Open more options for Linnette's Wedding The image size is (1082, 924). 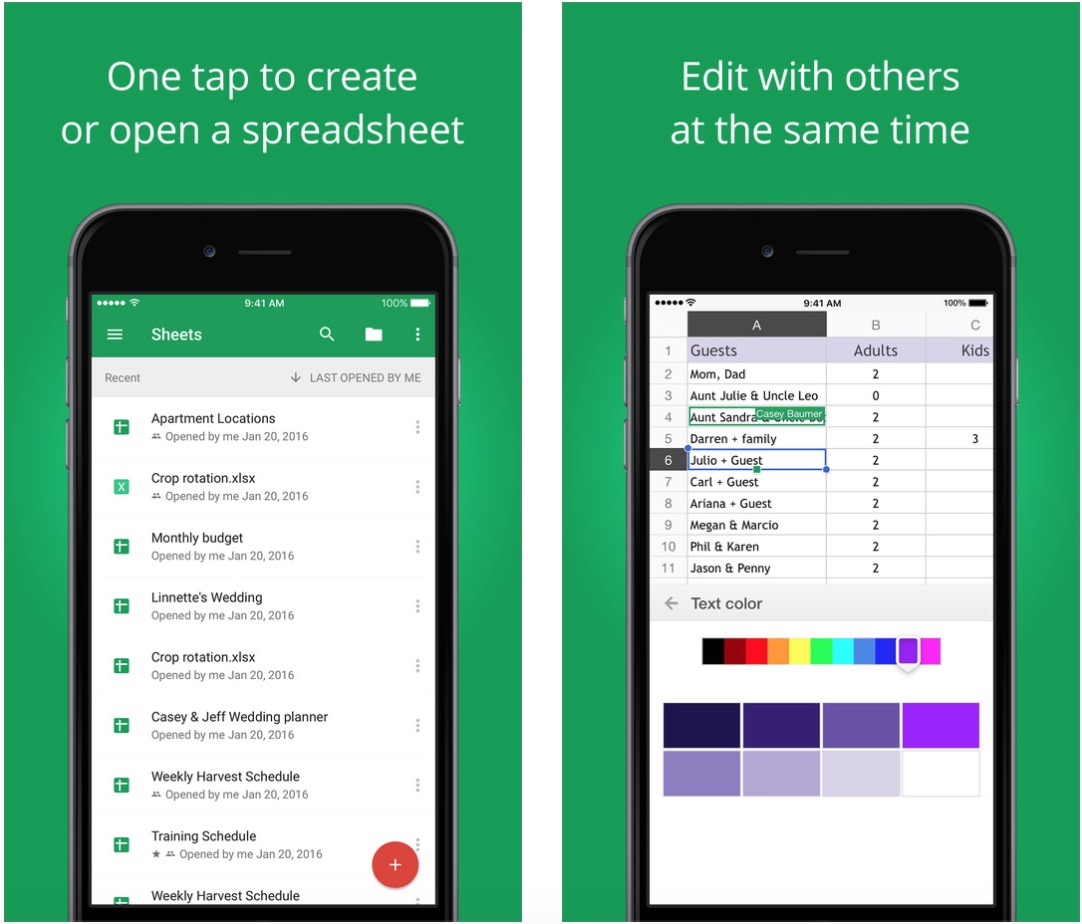click(x=417, y=606)
